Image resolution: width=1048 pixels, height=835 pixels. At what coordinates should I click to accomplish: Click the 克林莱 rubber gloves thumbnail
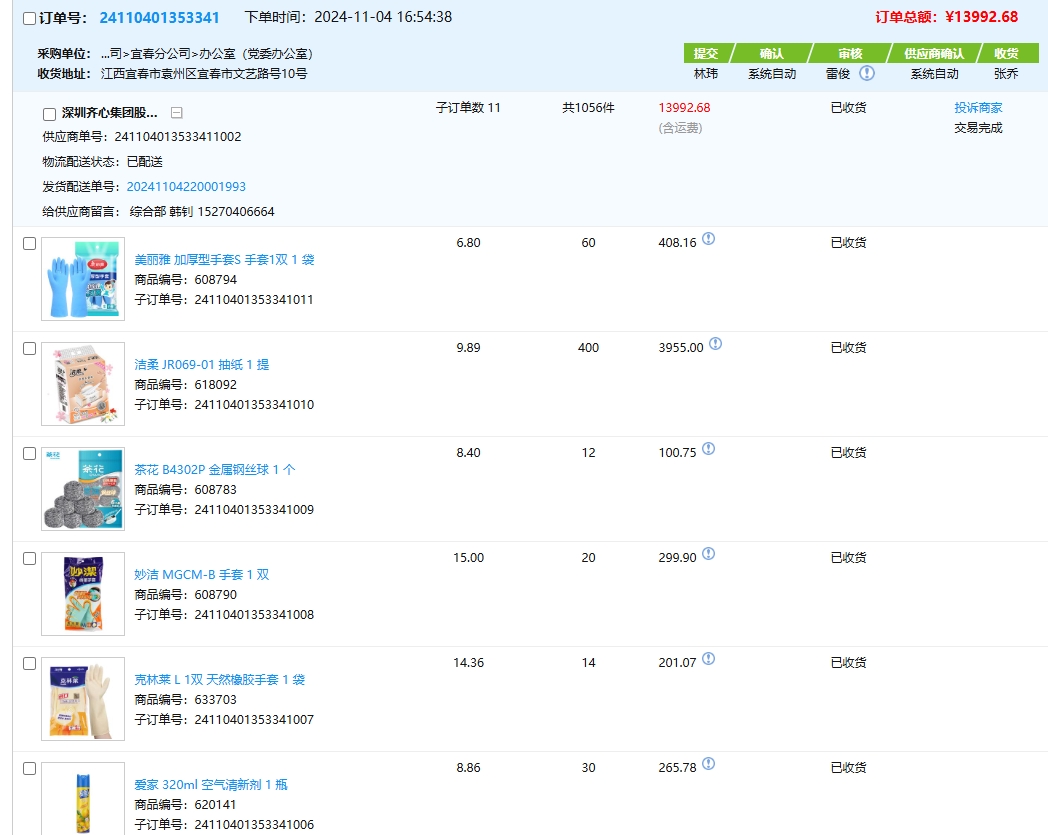(83, 699)
